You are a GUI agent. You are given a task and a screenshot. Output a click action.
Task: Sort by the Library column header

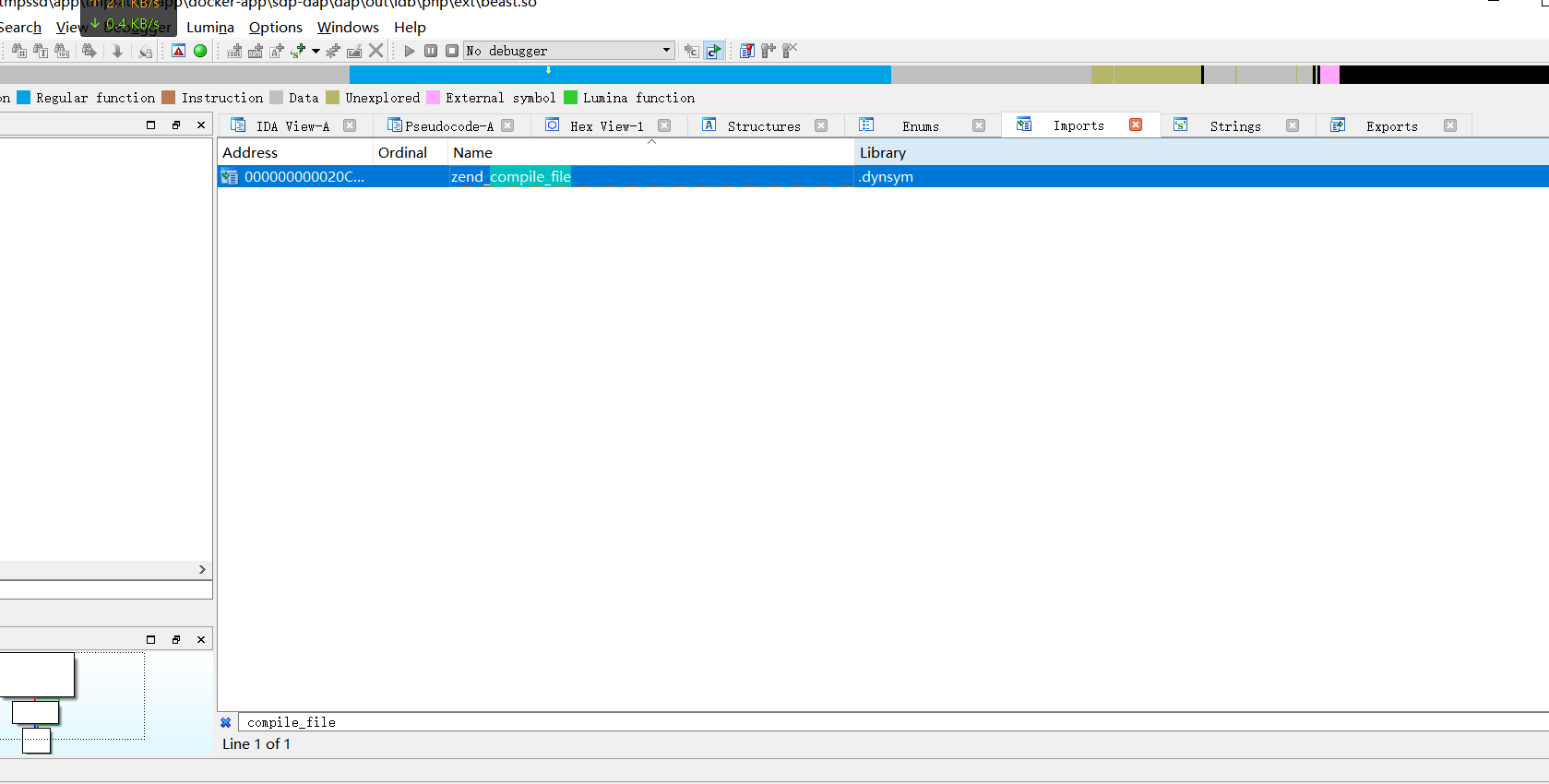coord(1201,152)
